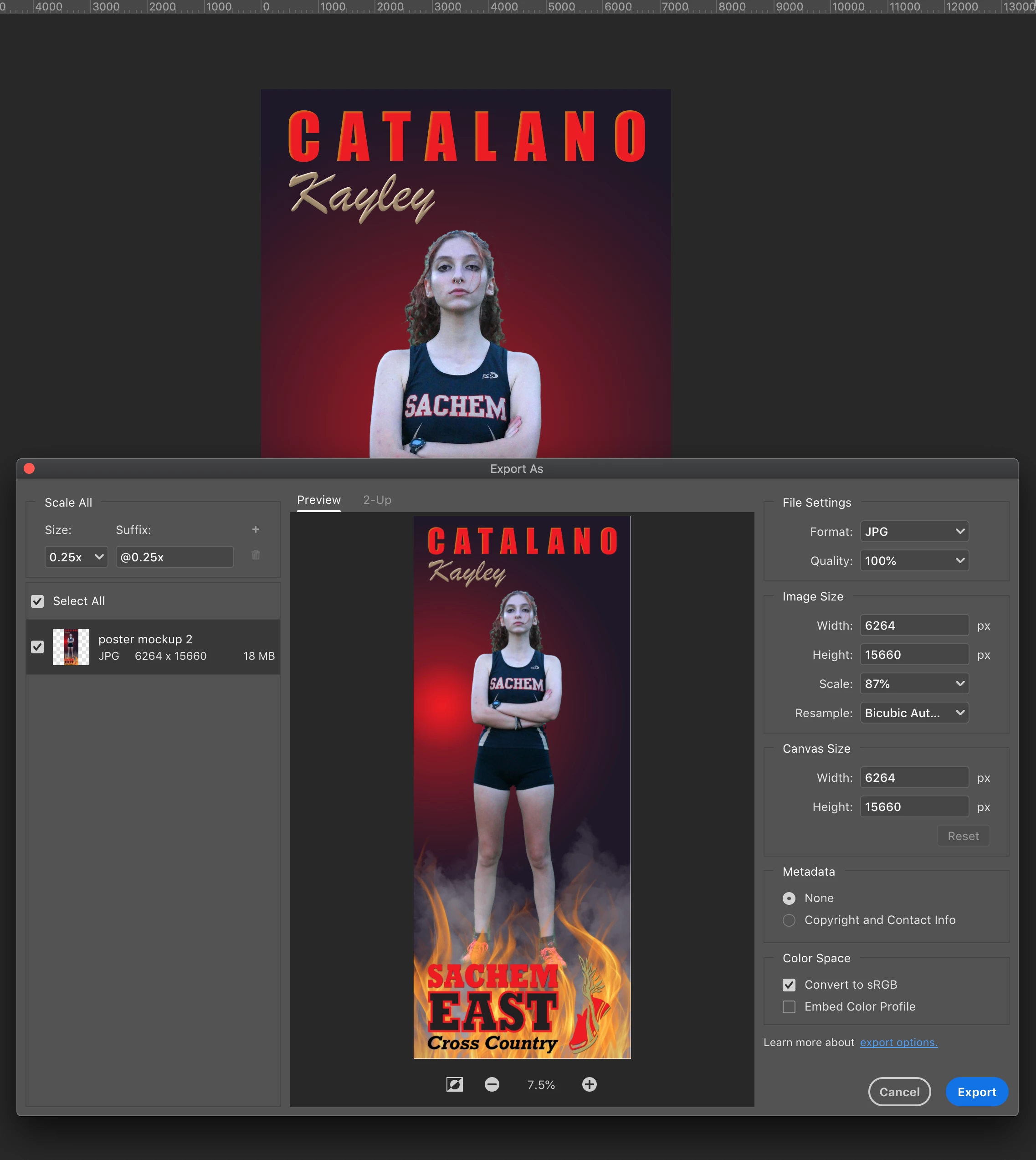The image size is (1036, 1160).
Task: Expand the Resample method dropdown
Action: [913, 713]
